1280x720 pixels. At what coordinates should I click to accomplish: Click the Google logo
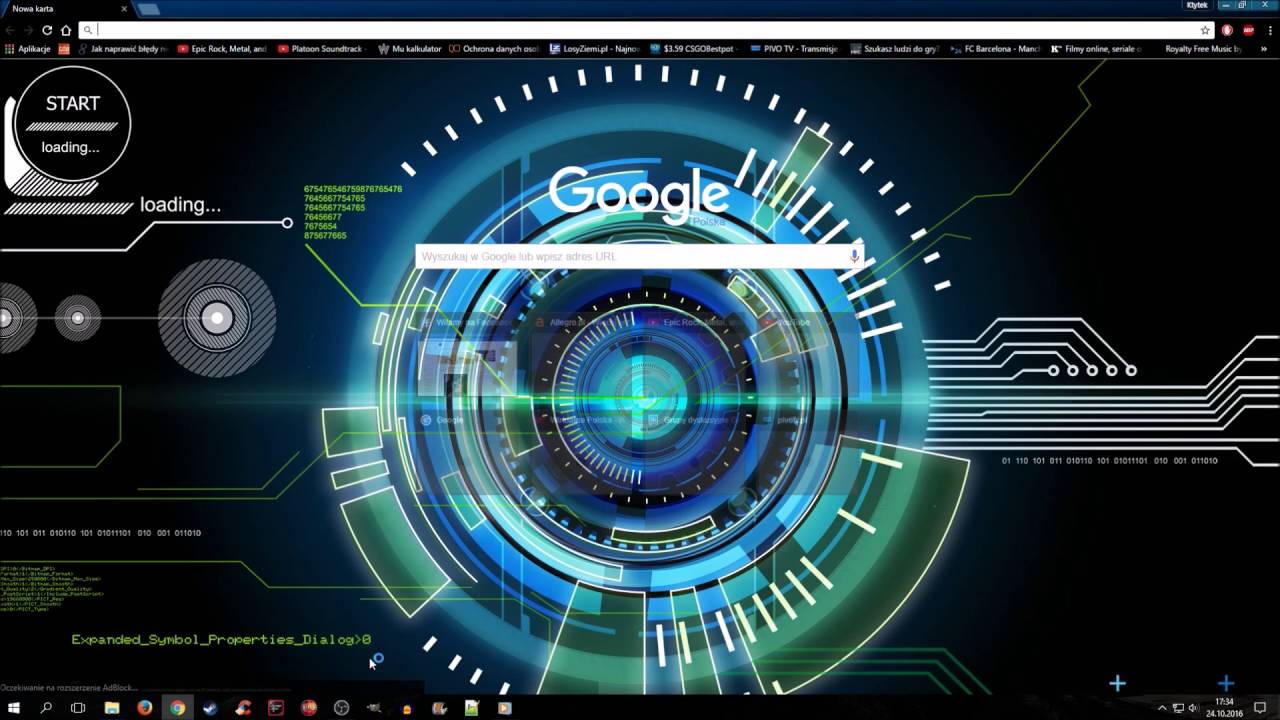coord(639,193)
